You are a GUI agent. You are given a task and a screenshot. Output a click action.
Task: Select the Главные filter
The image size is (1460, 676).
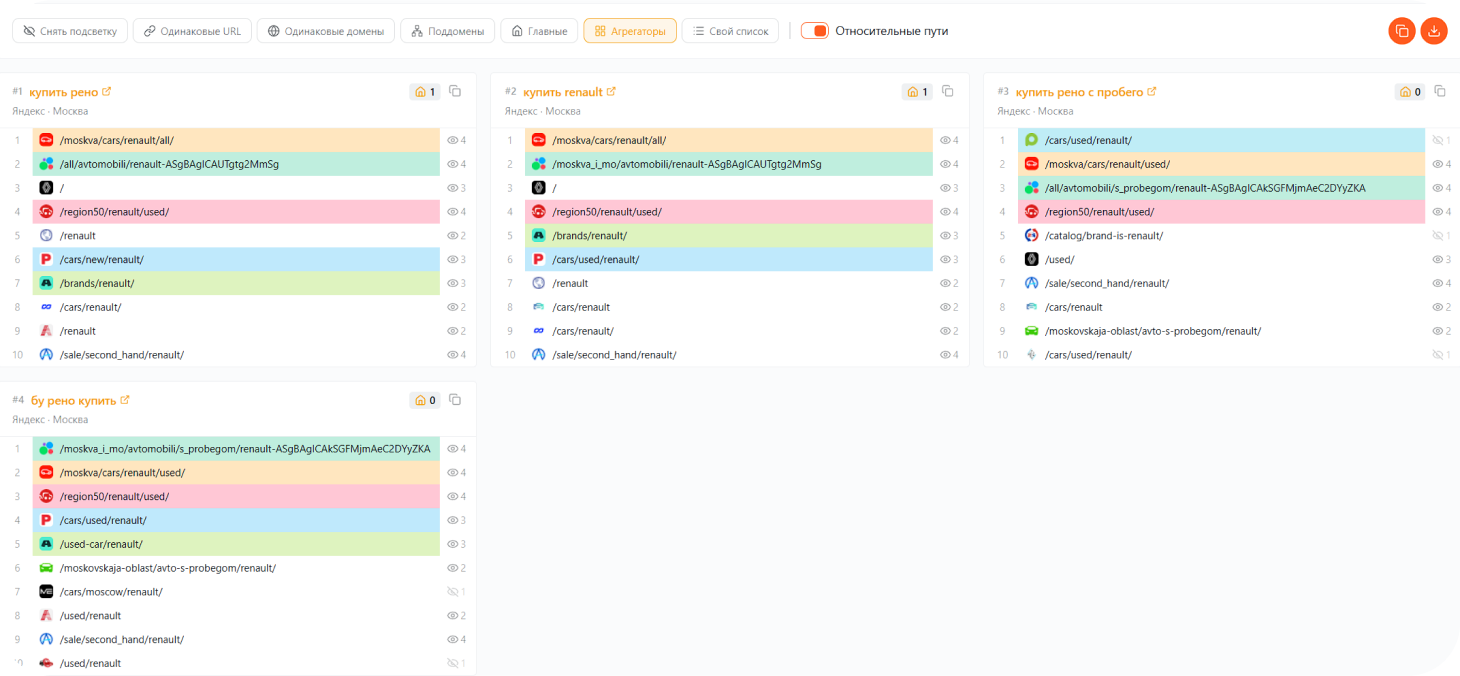[539, 31]
